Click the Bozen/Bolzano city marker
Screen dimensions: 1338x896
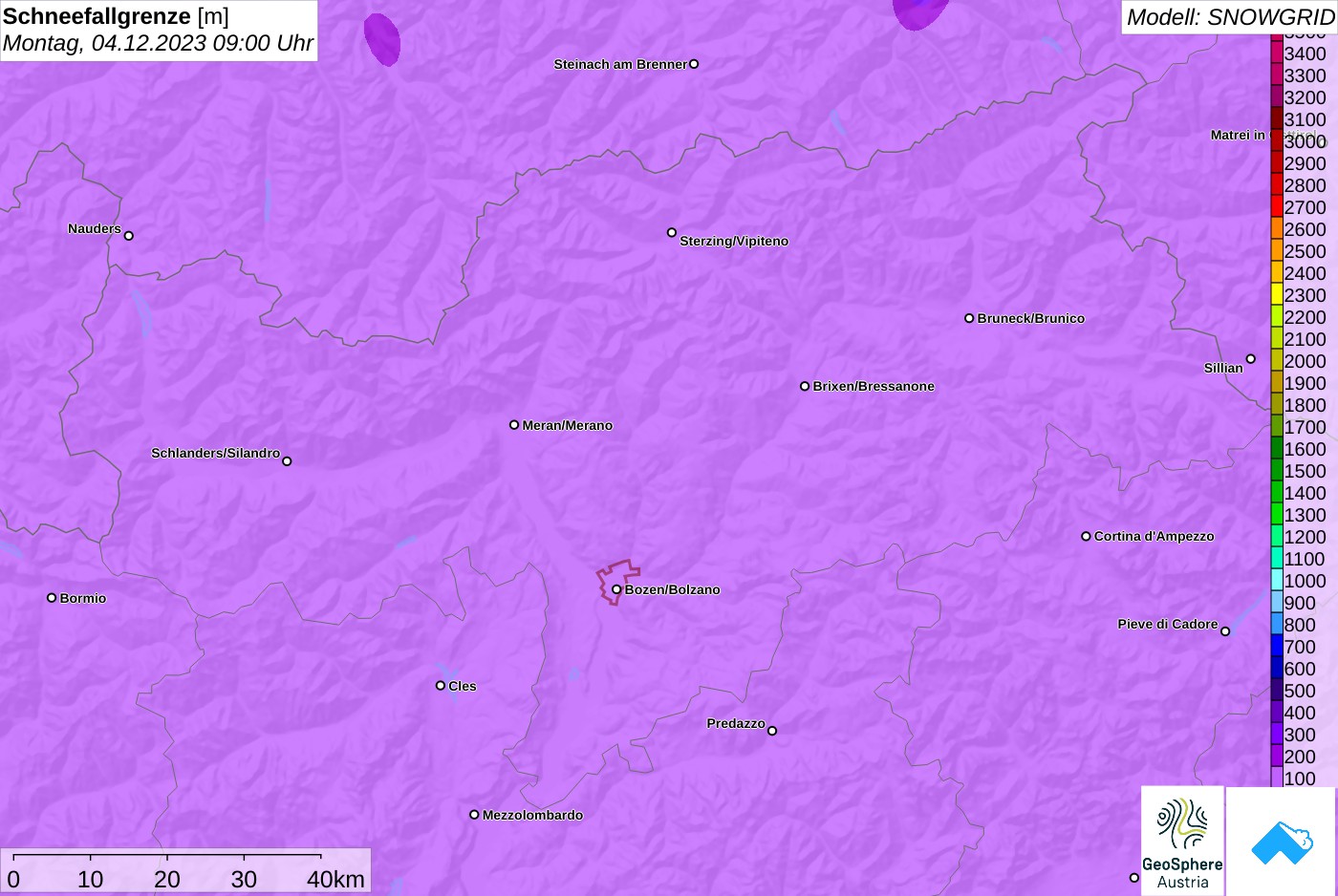point(616,589)
